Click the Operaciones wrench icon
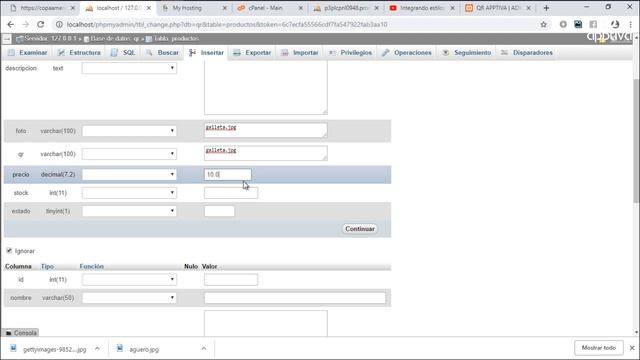Screen dimensions: 640x360 click(x=386, y=53)
